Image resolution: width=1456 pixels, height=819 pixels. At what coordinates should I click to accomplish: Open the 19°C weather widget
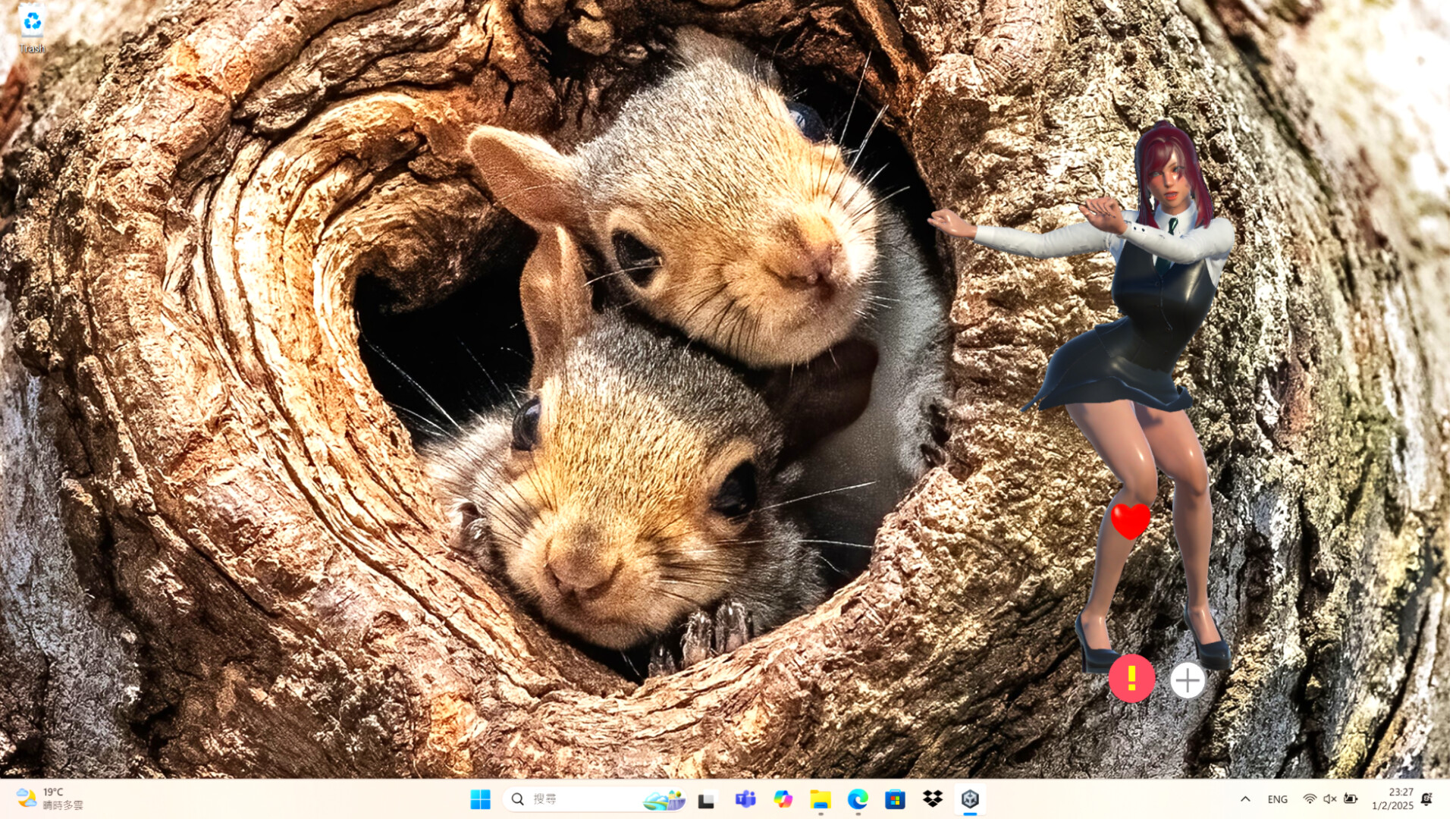pos(49,799)
